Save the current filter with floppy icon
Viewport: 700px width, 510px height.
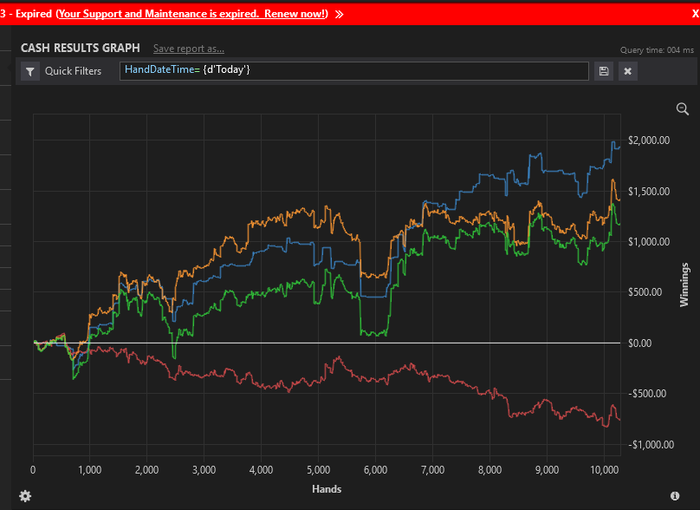pos(604,71)
